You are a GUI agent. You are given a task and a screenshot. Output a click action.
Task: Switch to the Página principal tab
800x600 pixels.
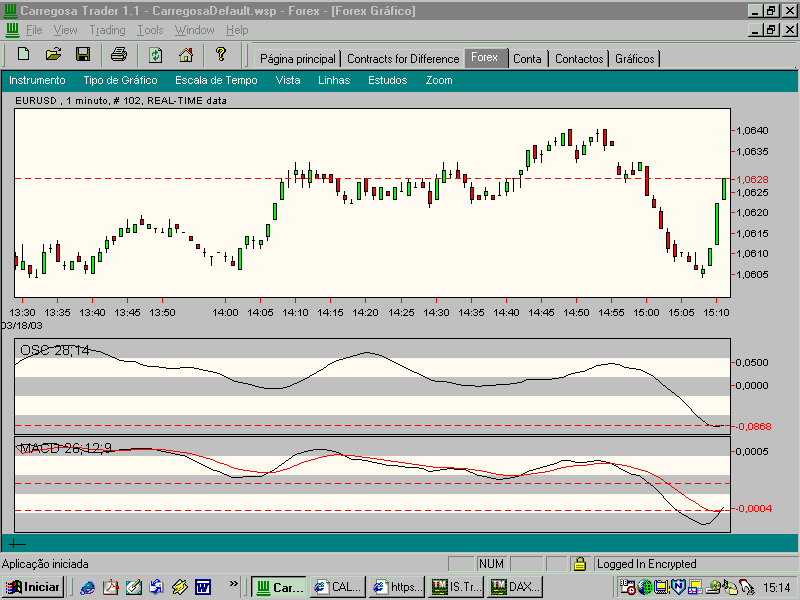[298, 59]
